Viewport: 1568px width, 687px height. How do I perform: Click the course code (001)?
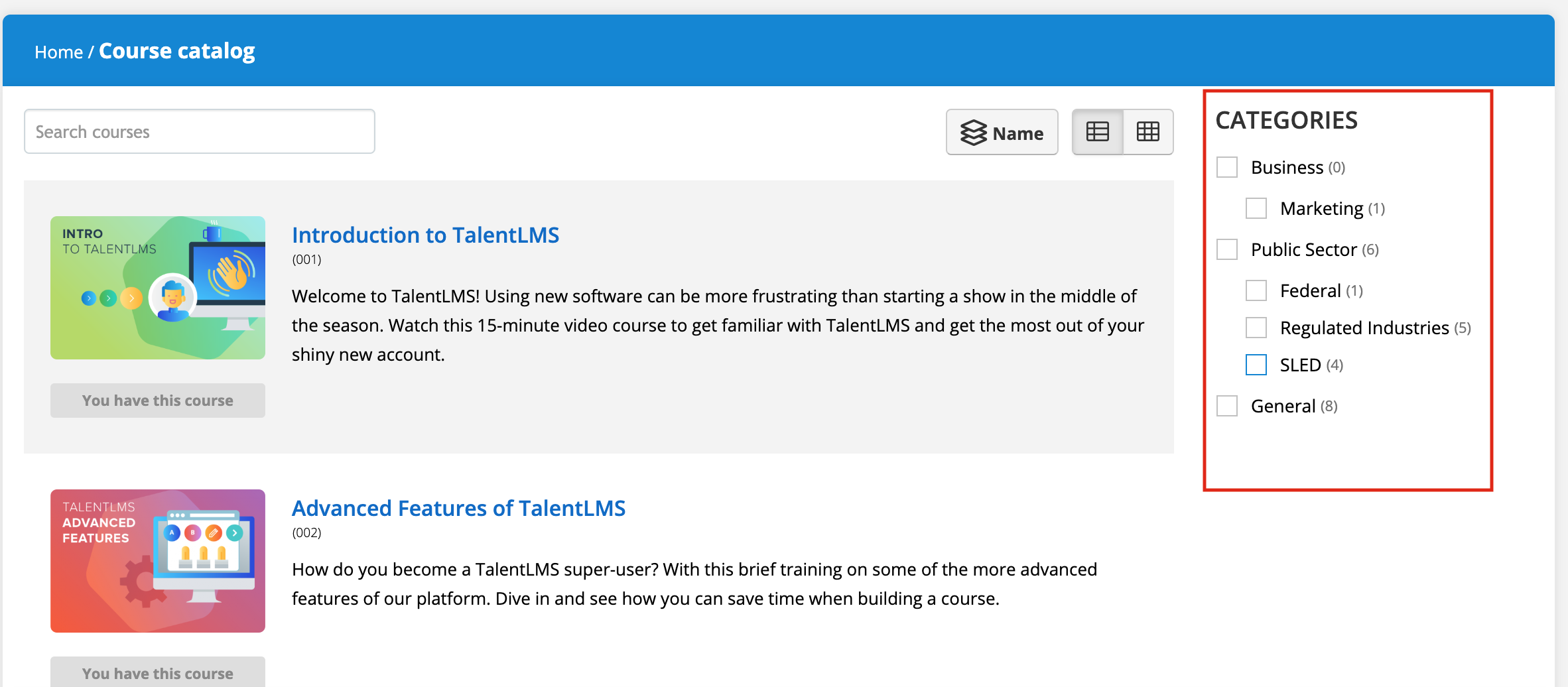(306, 259)
